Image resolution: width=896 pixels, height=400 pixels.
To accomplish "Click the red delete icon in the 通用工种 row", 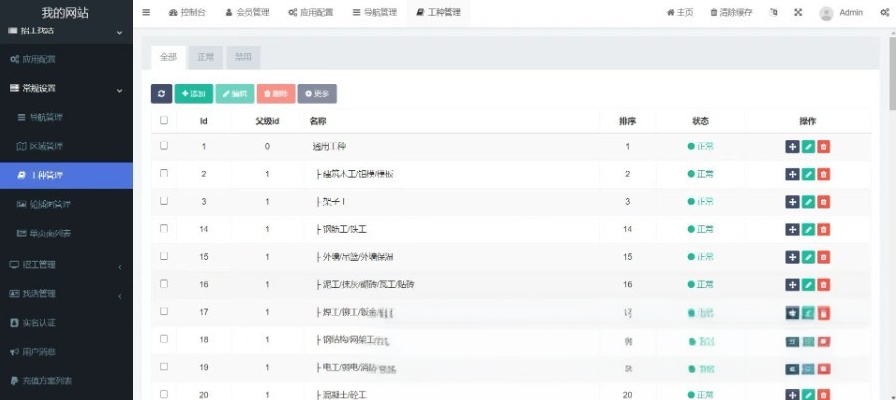I will [823, 146].
